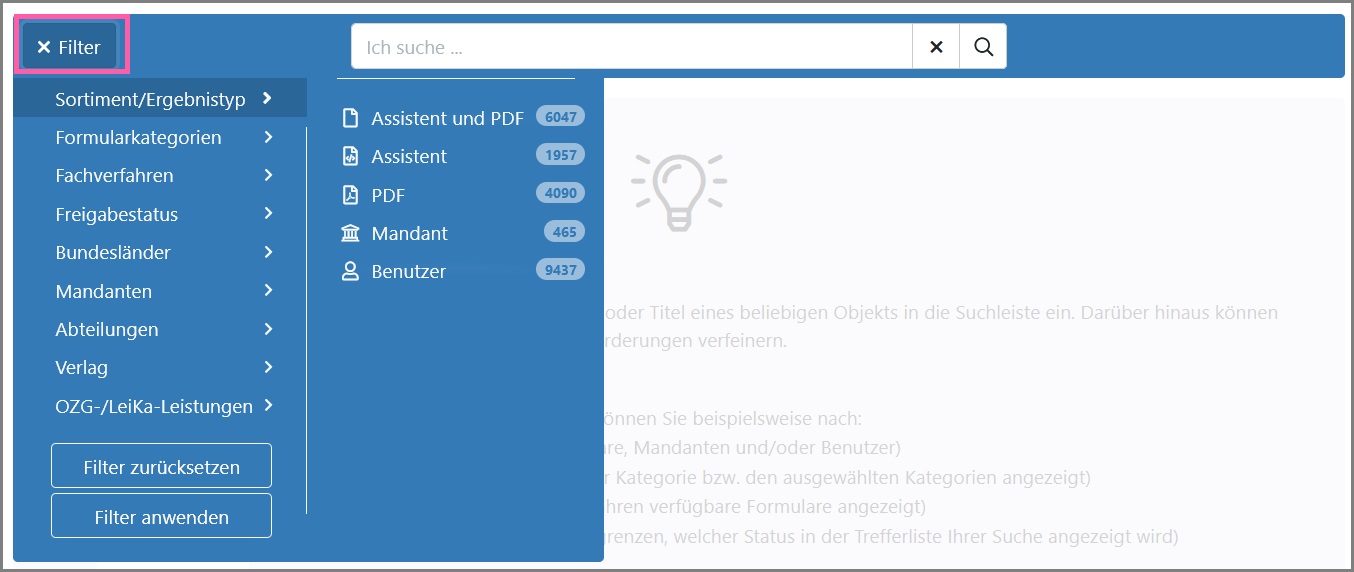Click the 'Ich suche ...' search field
Screen dimensions: 1354x572
pos(632,46)
